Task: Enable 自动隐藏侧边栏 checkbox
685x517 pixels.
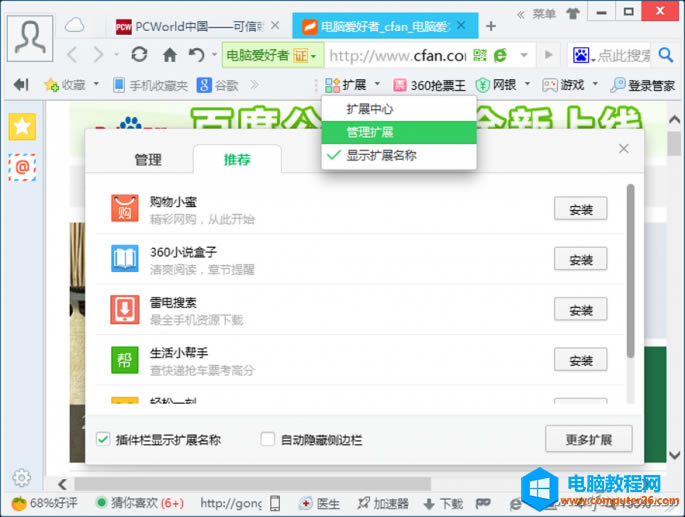Action: [267, 439]
